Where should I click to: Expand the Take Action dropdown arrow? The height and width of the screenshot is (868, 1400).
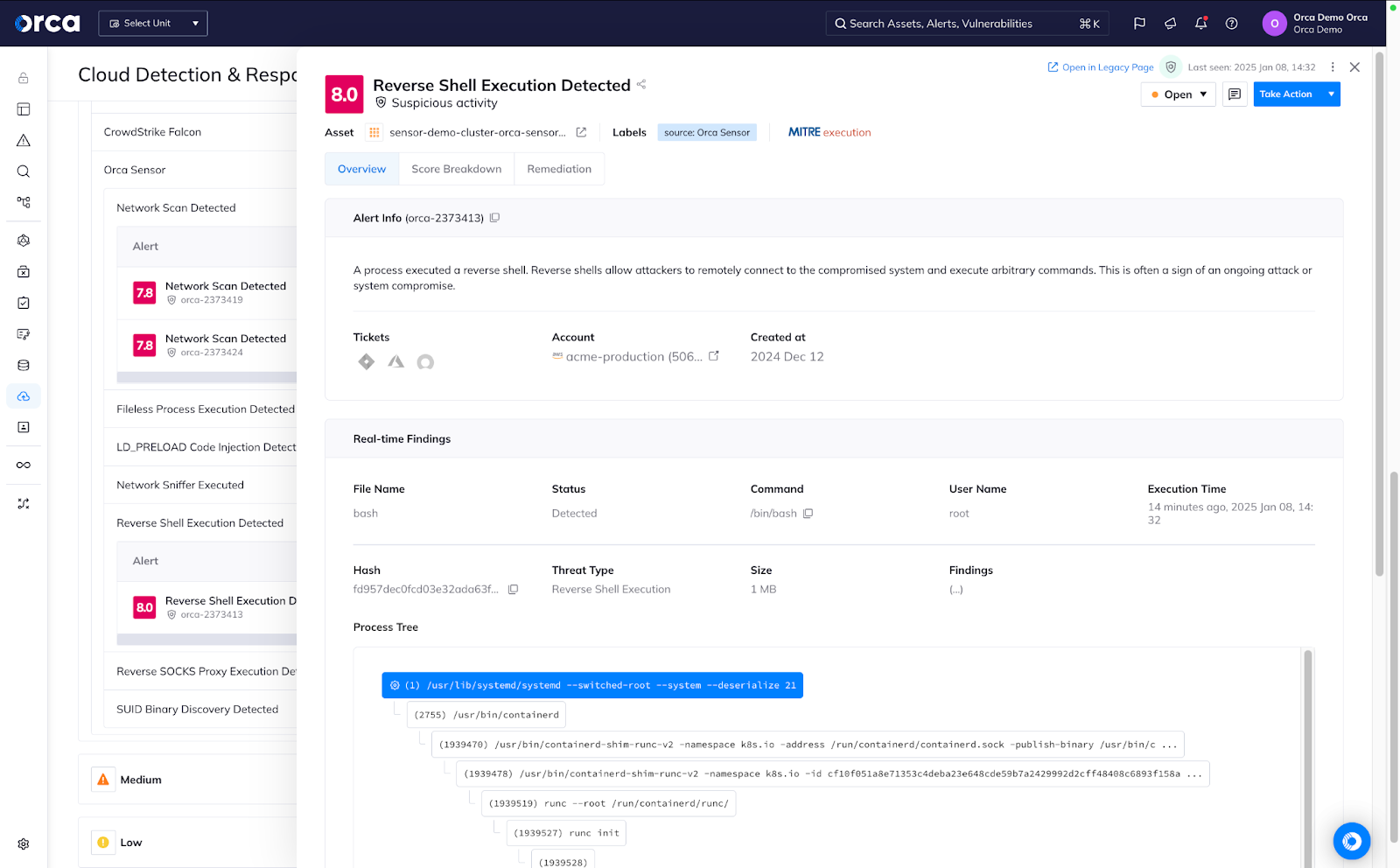tap(1331, 94)
